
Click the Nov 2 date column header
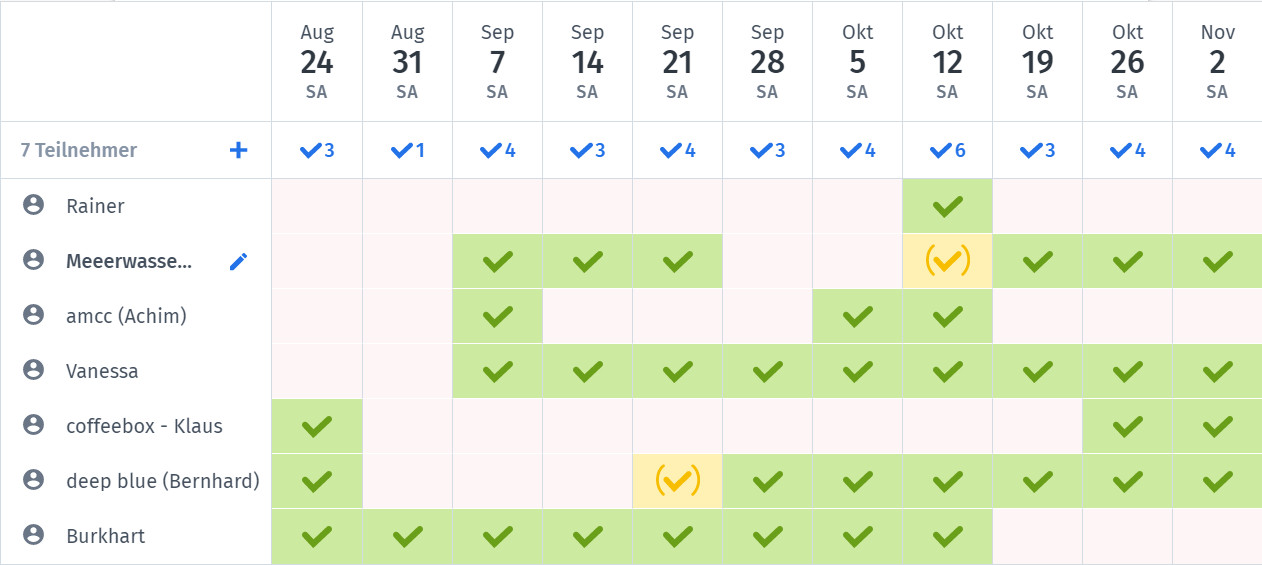click(1217, 62)
